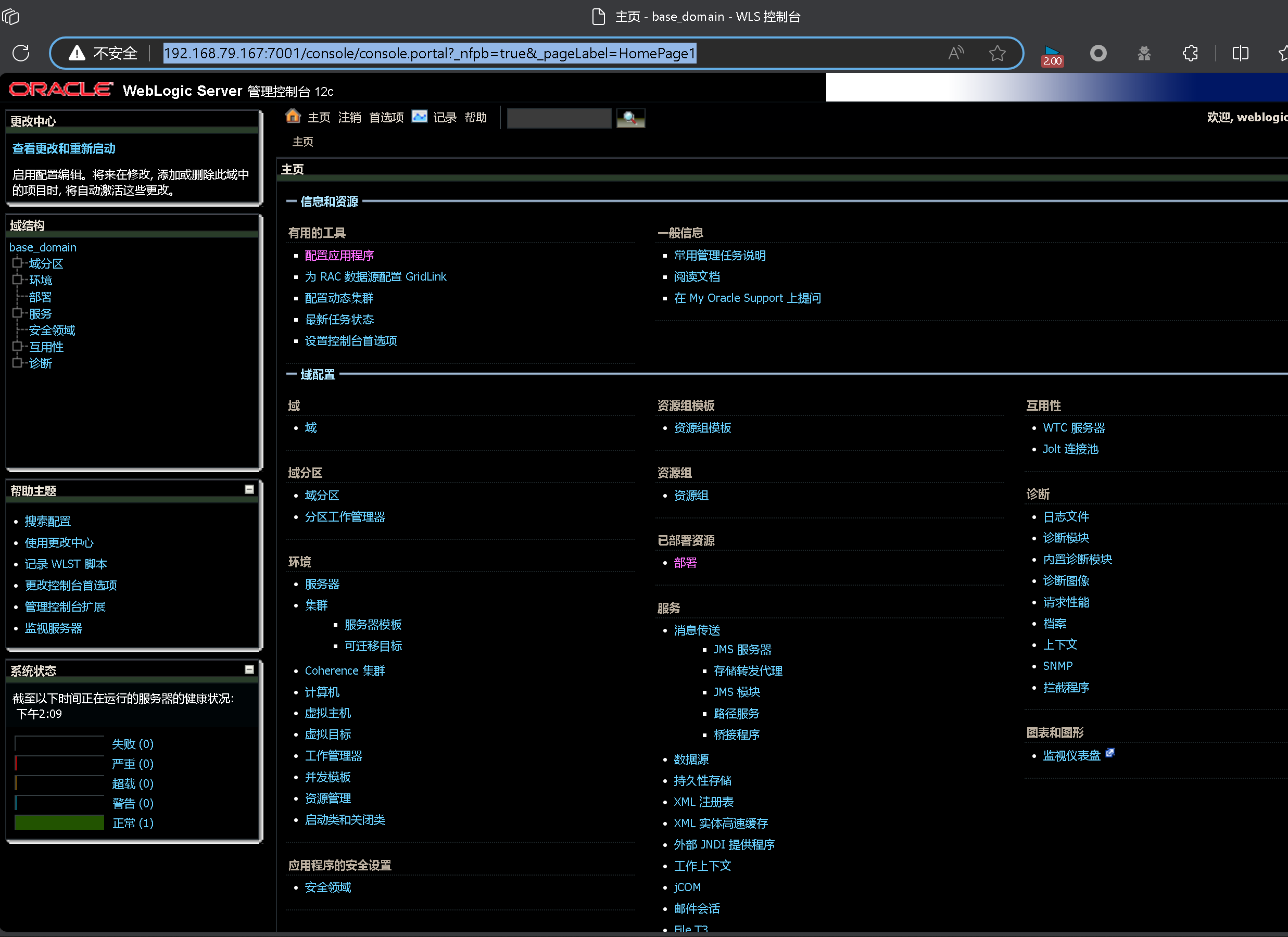
Task: Click 注销 to log out
Action: (349, 118)
